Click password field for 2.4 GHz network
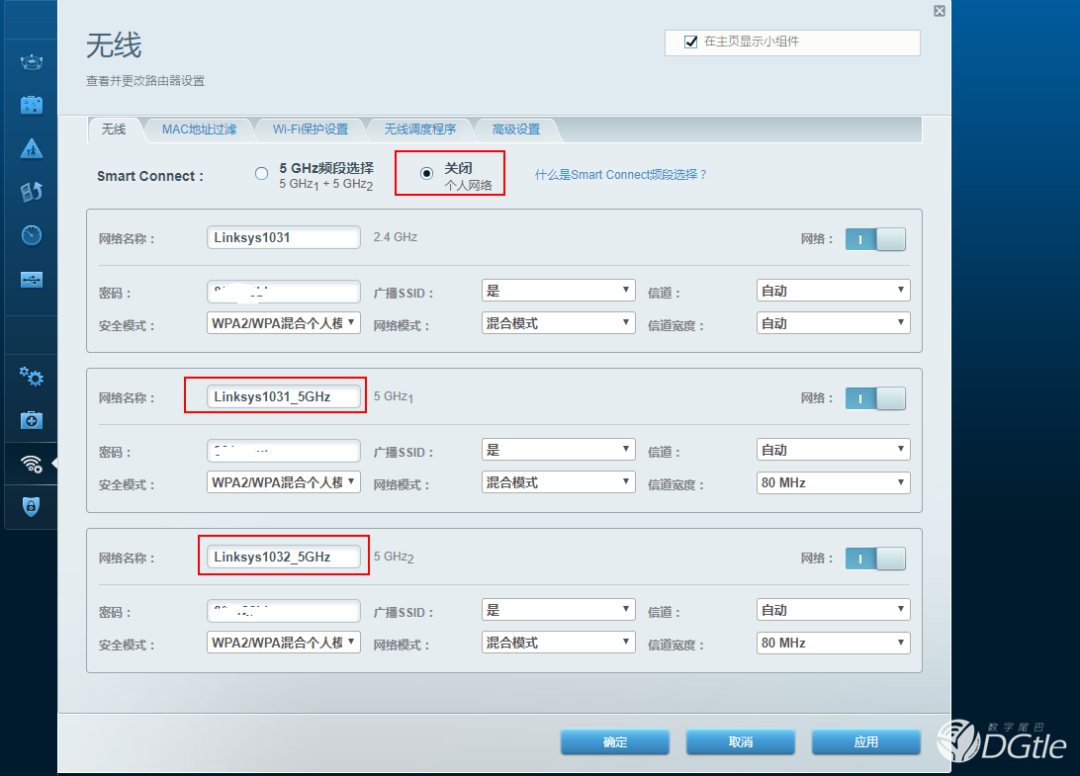Viewport: 1080px width, 776px height. [x=284, y=291]
